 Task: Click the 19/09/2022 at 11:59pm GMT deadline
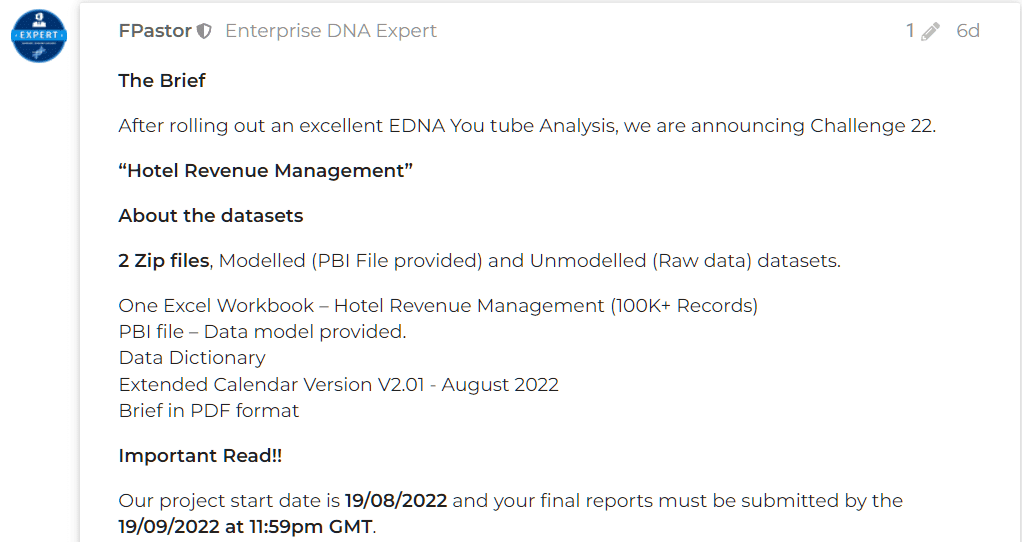246,526
